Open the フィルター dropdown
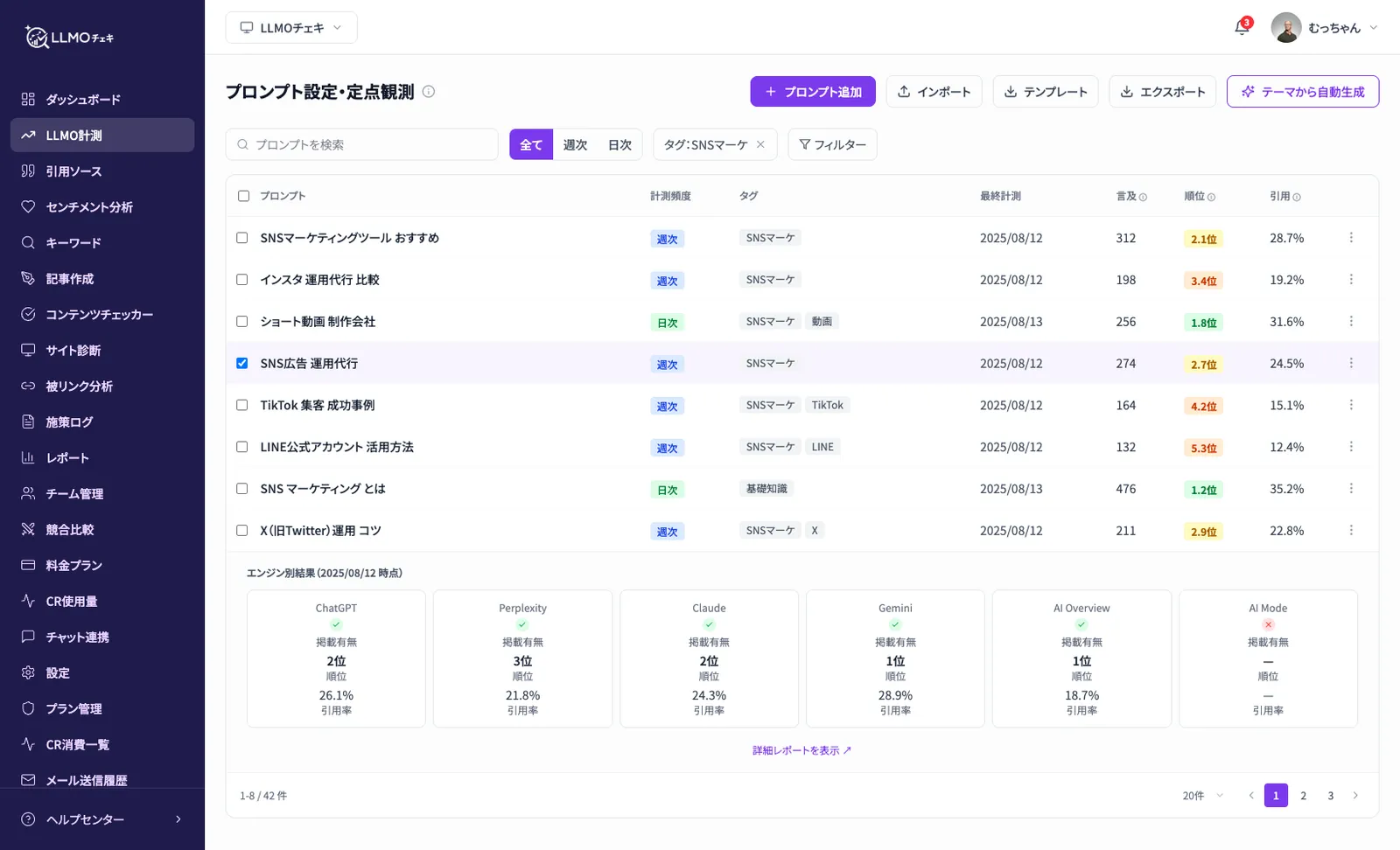 click(x=832, y=144)
